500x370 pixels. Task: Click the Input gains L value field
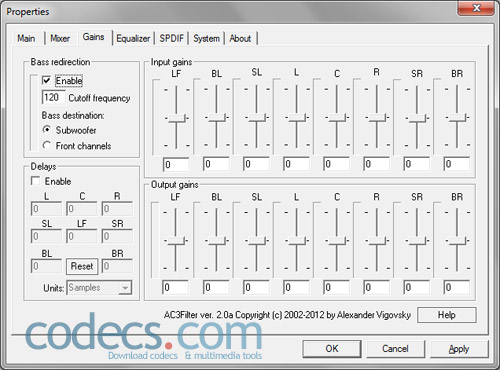pyautogui.click(x=296, y=164)
